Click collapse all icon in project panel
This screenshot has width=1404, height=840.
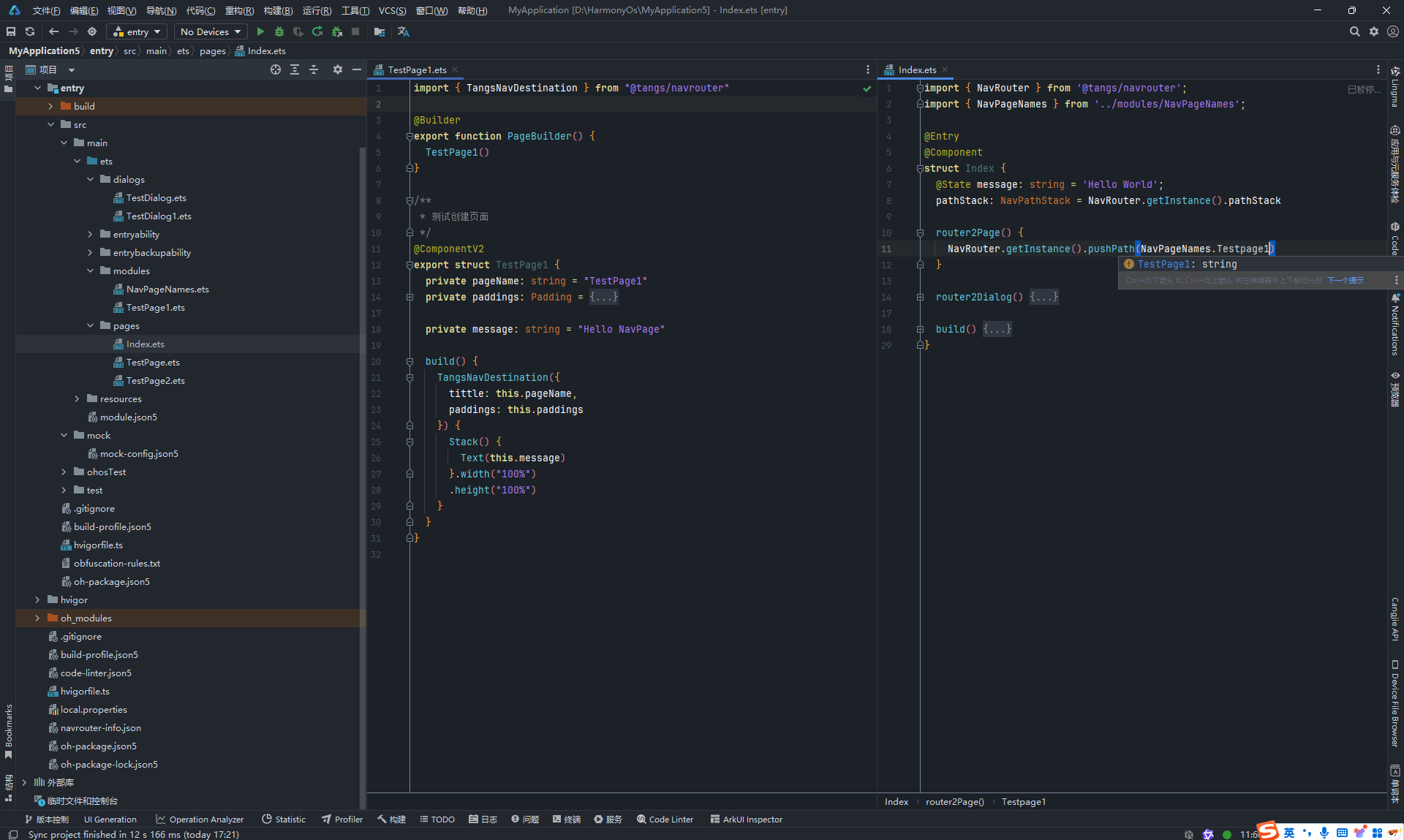(x=314, y=69)
